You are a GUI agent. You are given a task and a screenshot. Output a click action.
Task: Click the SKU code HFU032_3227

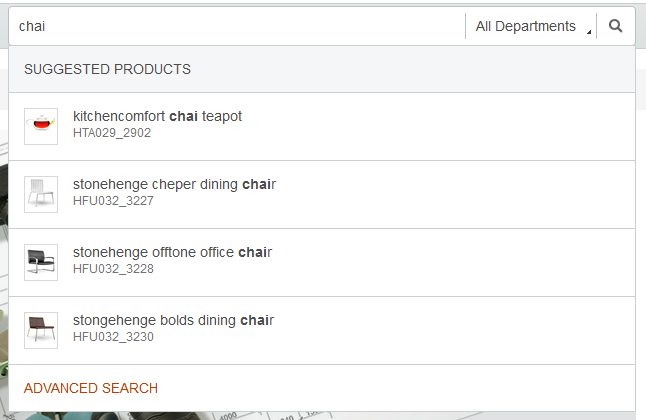tap(113, 201)
